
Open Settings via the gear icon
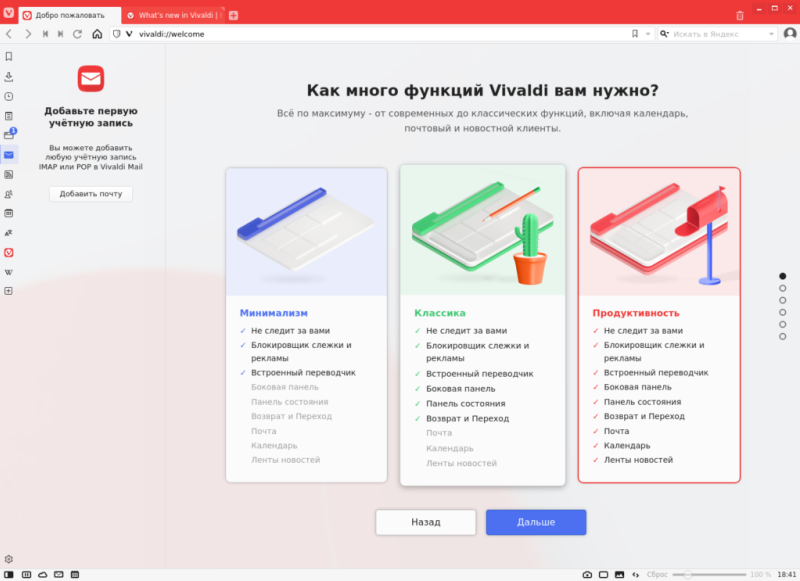coord(9,559)
